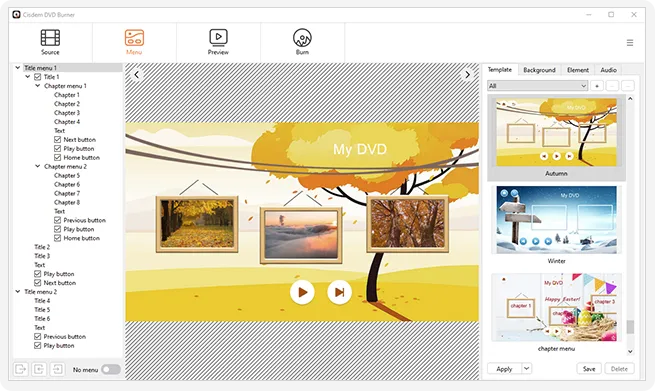Open the Menu step

point(134,42)
